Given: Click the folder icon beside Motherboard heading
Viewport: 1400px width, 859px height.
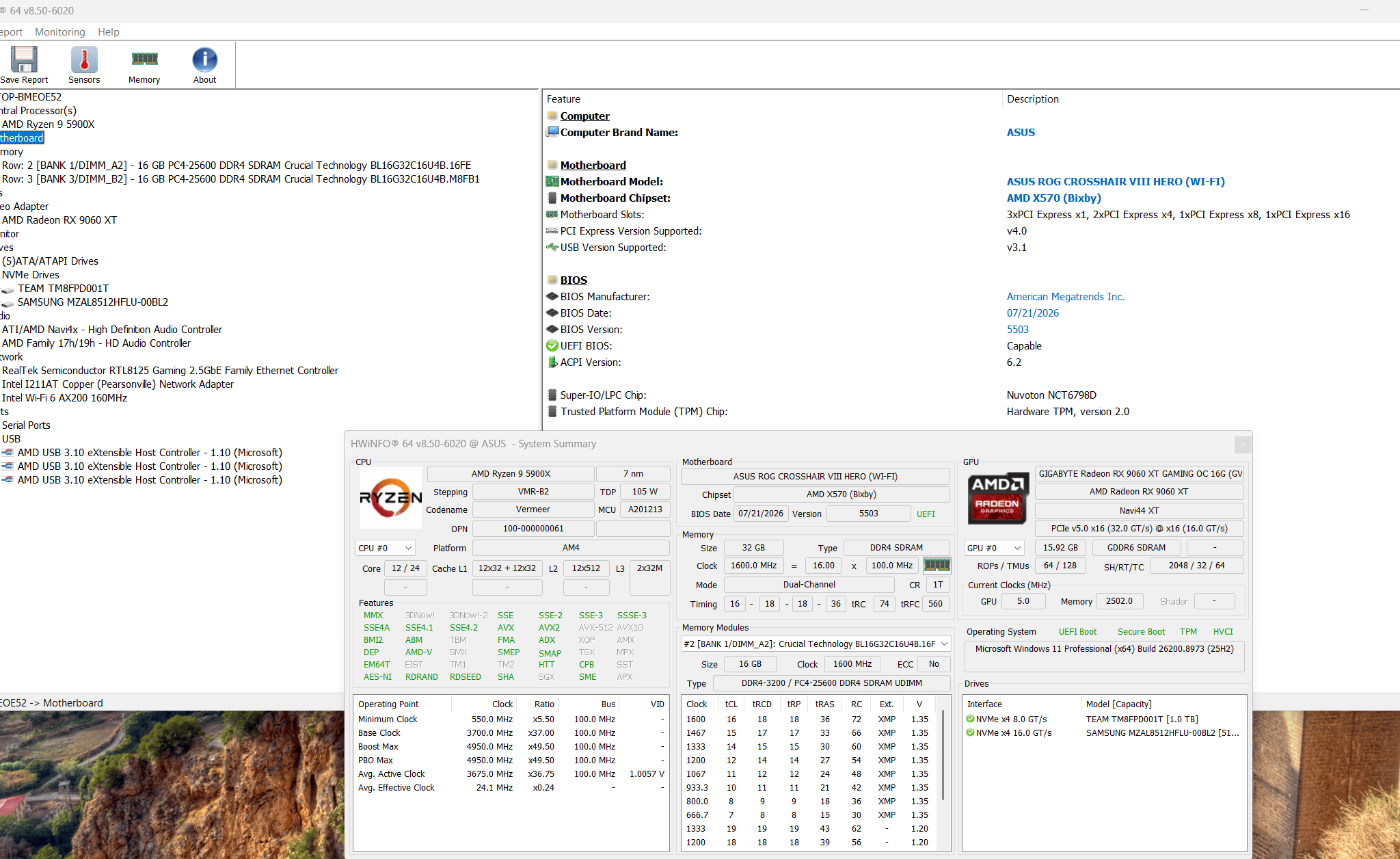Looking at the screenshot, I should pos(552,165).
